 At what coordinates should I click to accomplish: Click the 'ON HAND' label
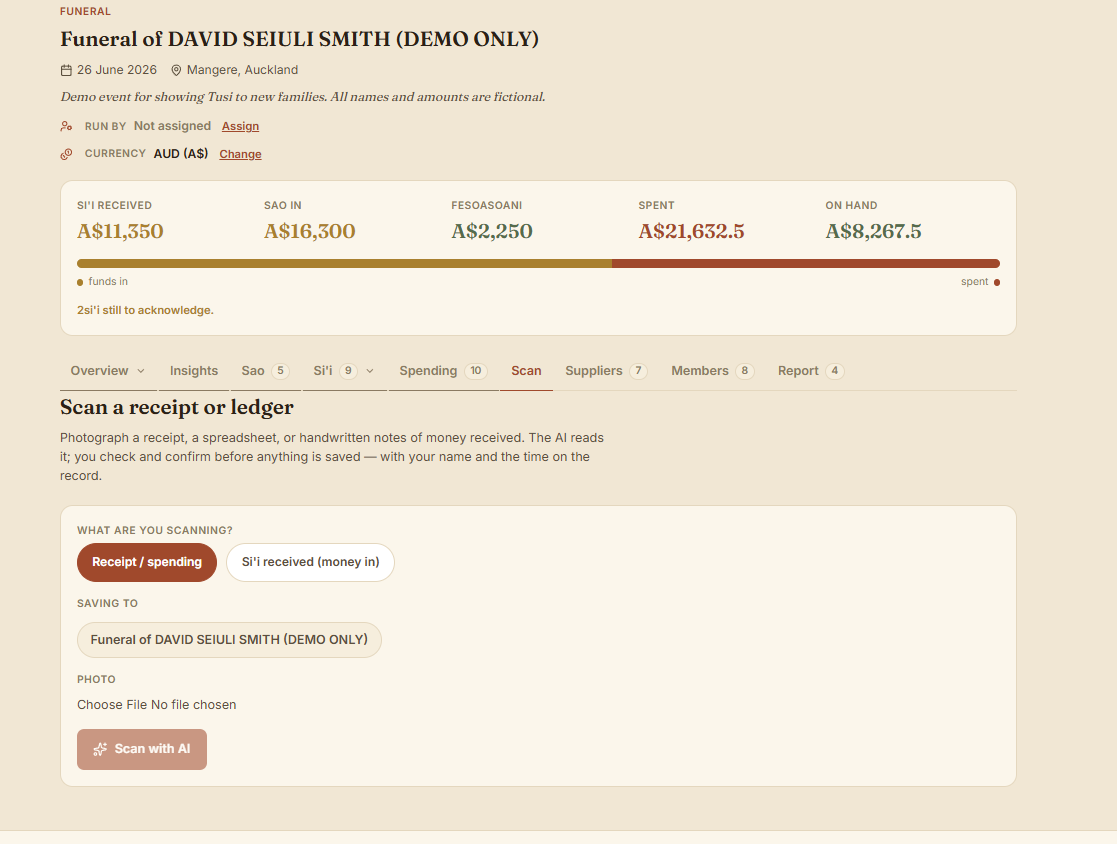coord(851,205)
